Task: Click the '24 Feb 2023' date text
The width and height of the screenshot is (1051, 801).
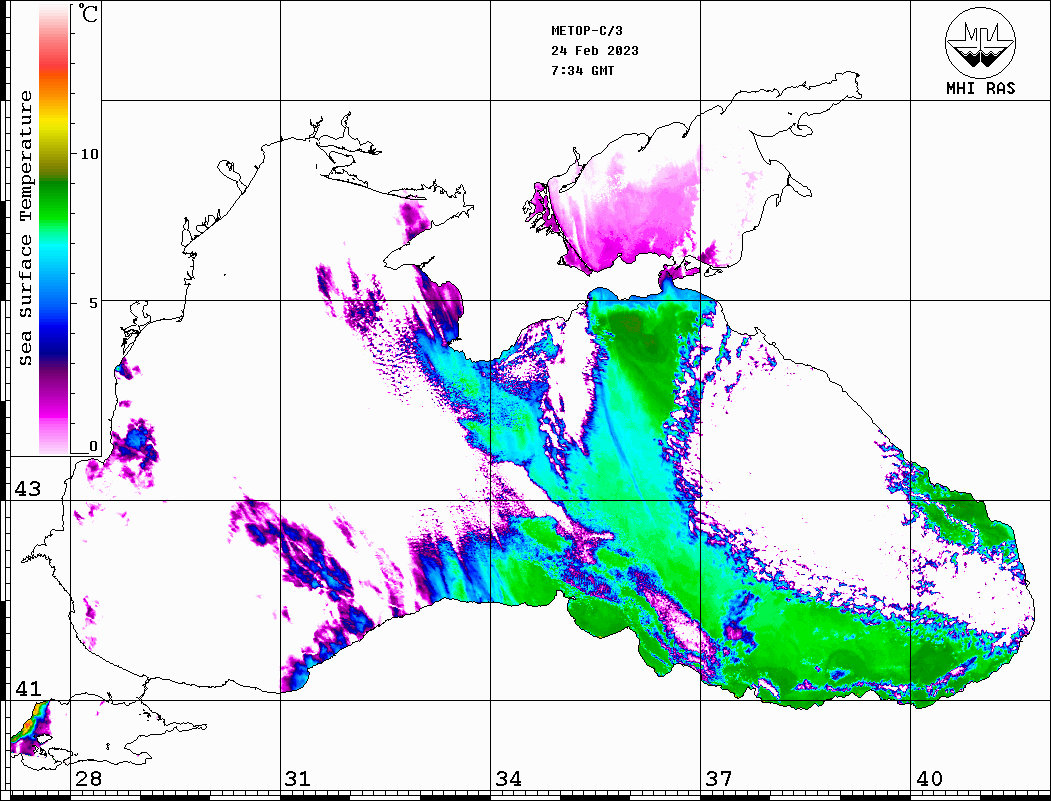Action: [595, 51]
